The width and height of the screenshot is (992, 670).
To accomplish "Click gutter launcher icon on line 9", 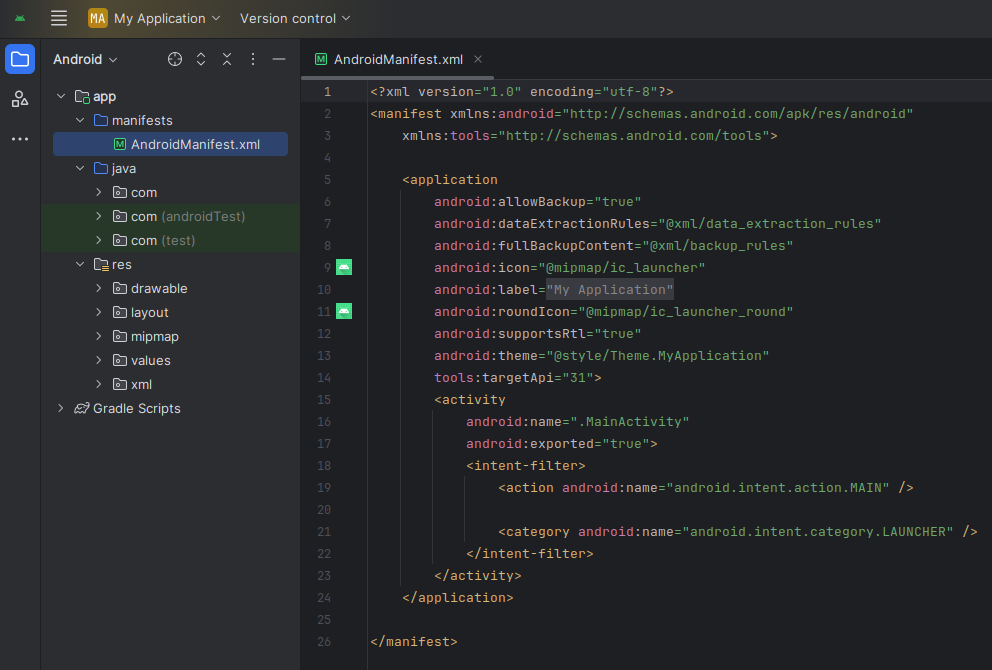I will pos(344,268).
